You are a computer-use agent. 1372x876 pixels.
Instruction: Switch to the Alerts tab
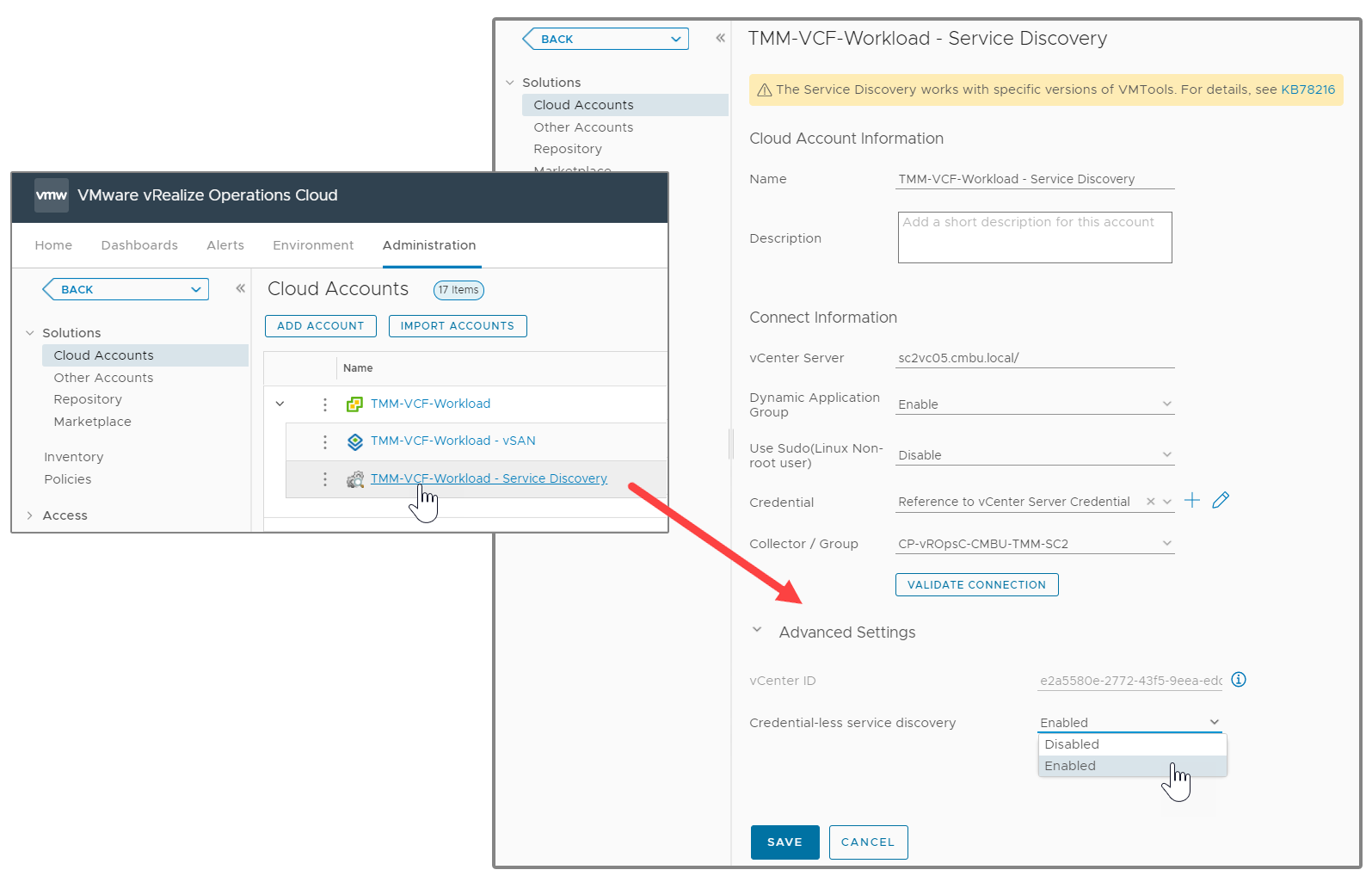pos(225,245)
